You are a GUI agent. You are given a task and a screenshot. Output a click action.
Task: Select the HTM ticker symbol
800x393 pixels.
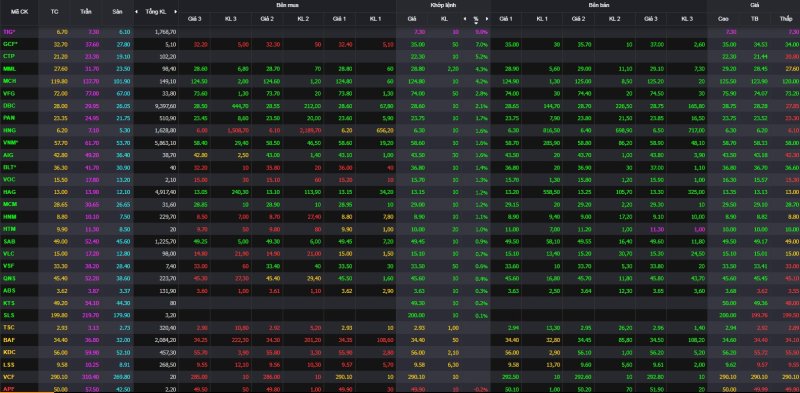[x=9, y=229]
